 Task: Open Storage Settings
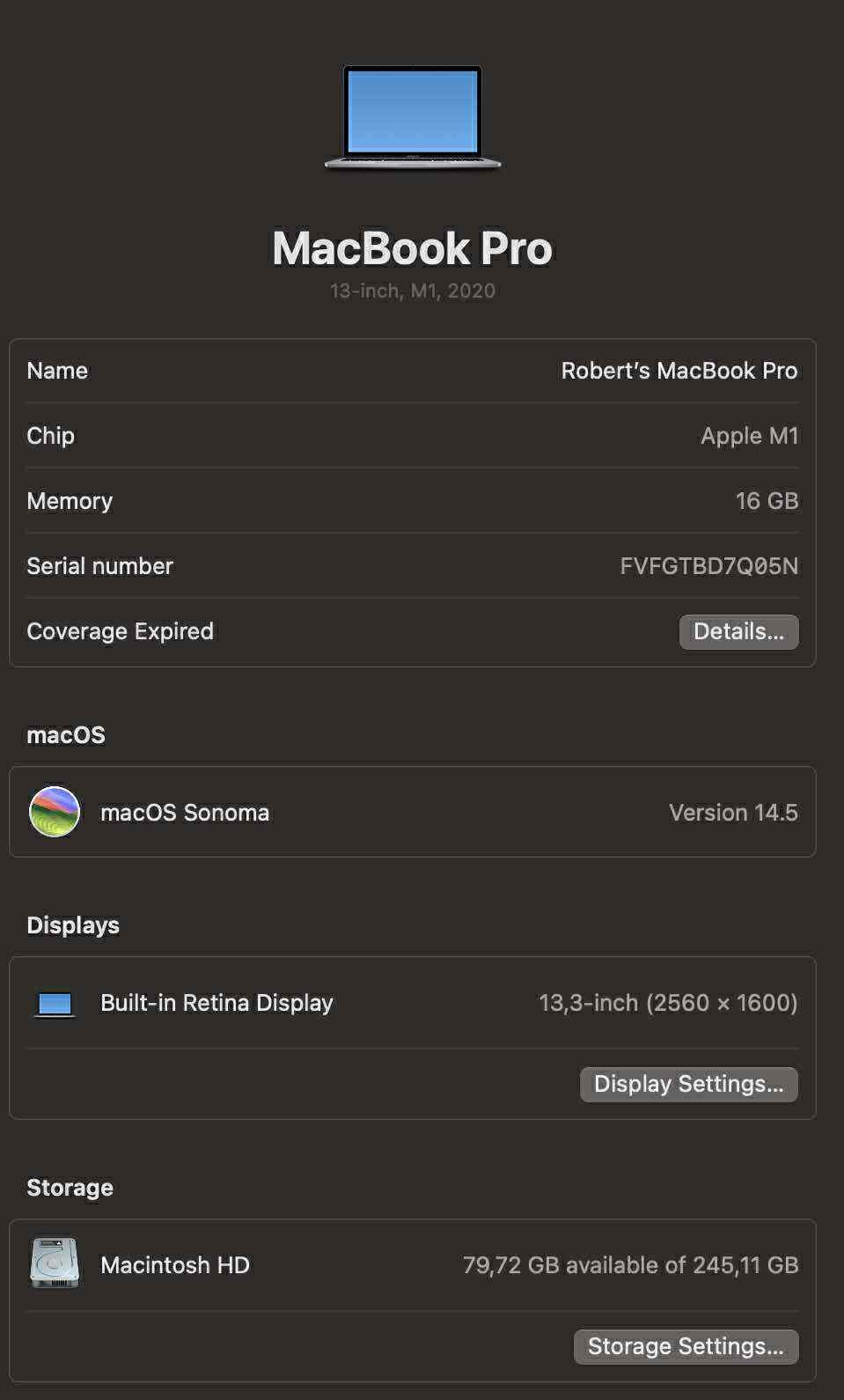(686, 1346)
